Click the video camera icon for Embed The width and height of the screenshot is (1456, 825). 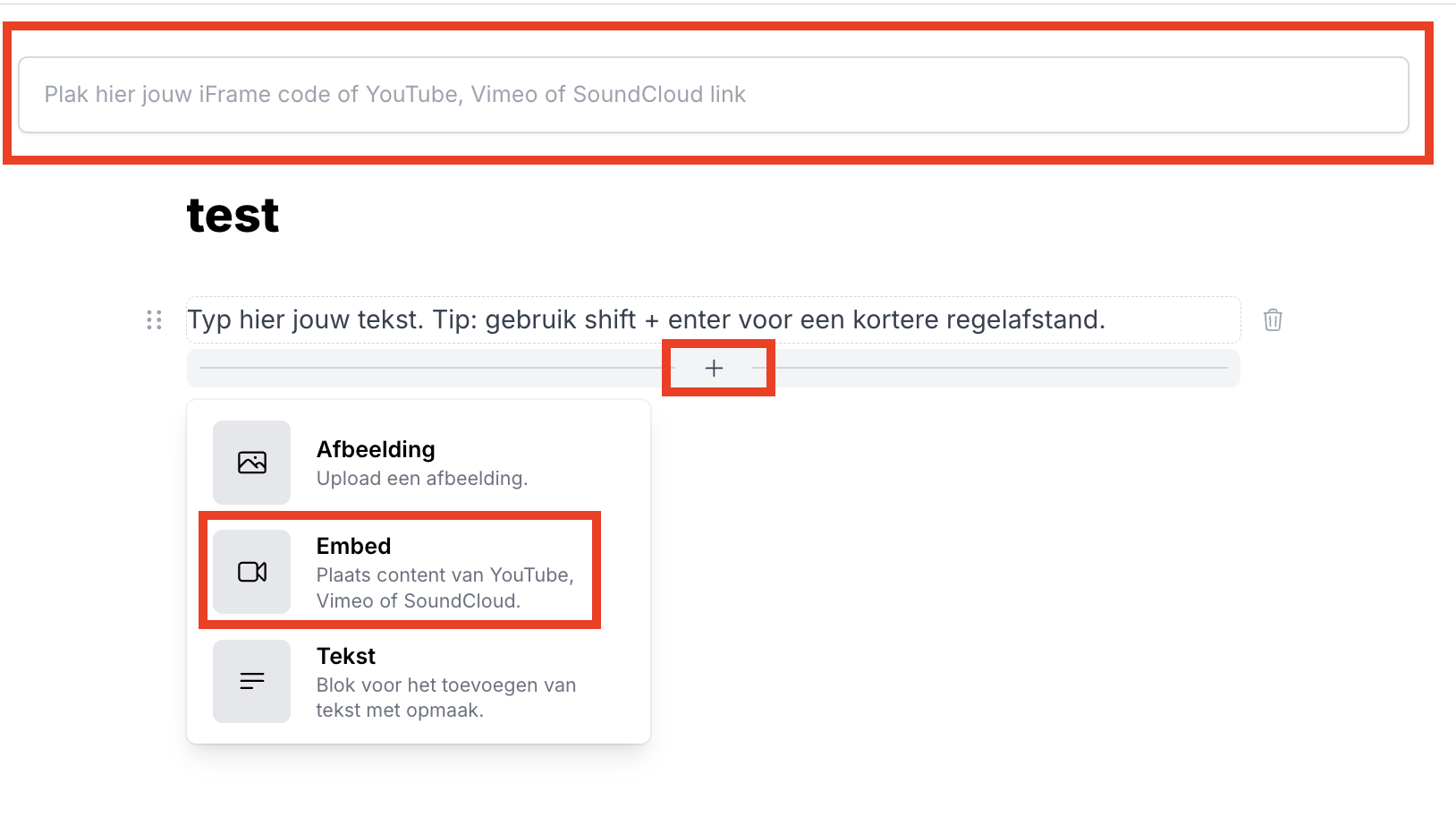(252, 572)
